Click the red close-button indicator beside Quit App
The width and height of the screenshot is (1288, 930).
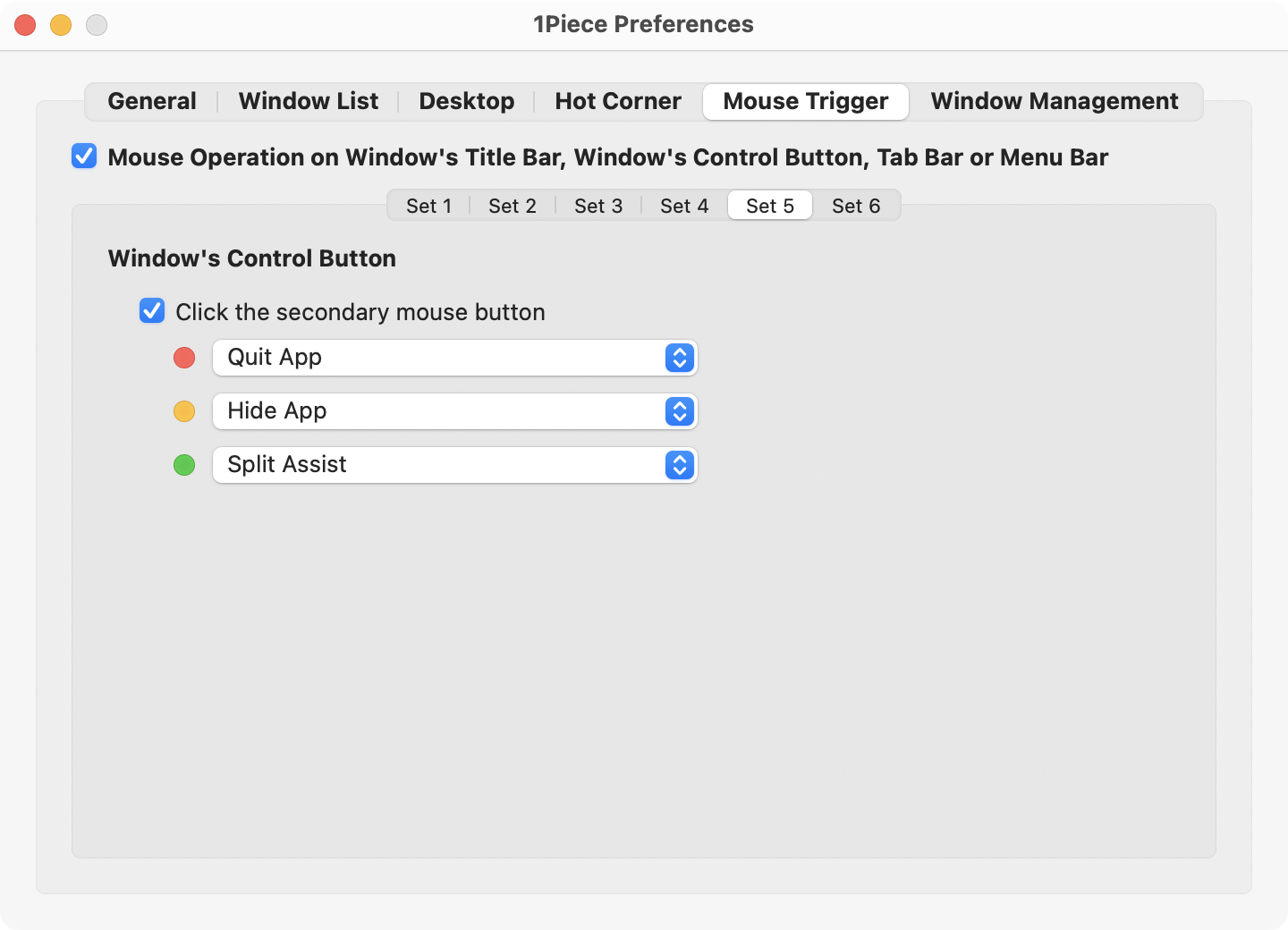184,358
